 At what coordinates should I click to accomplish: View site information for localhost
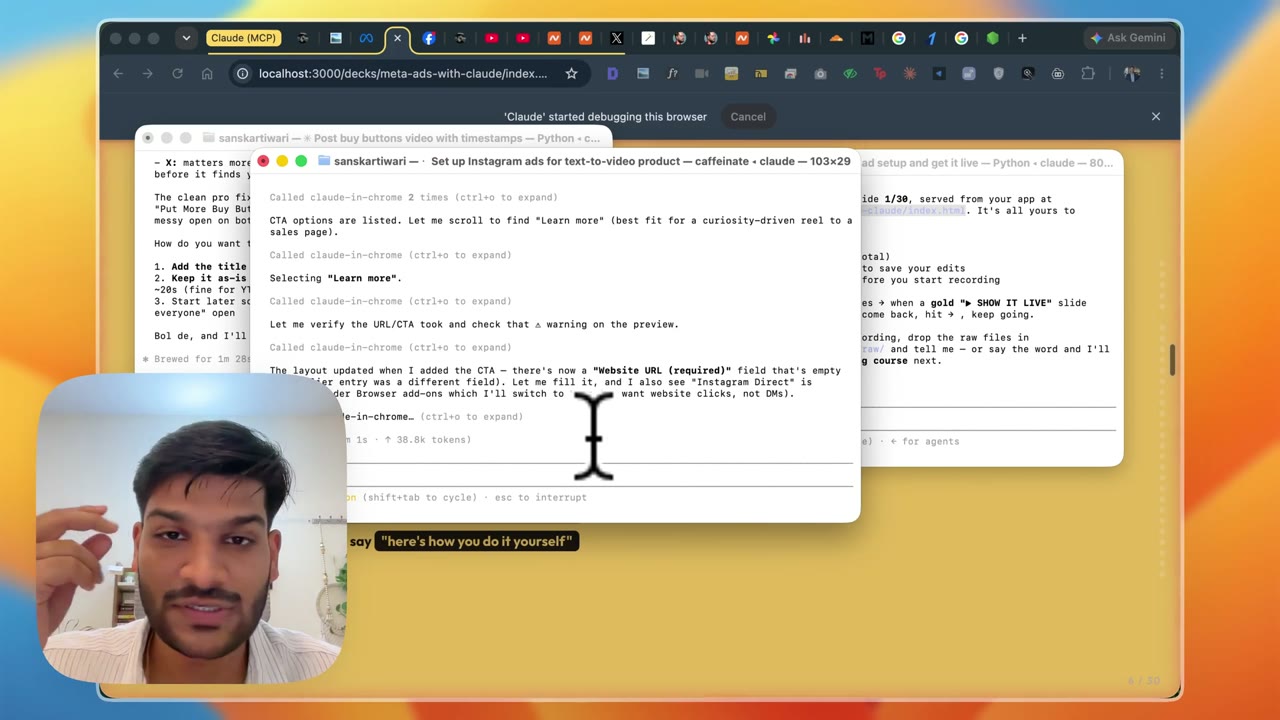coord(242,73)
